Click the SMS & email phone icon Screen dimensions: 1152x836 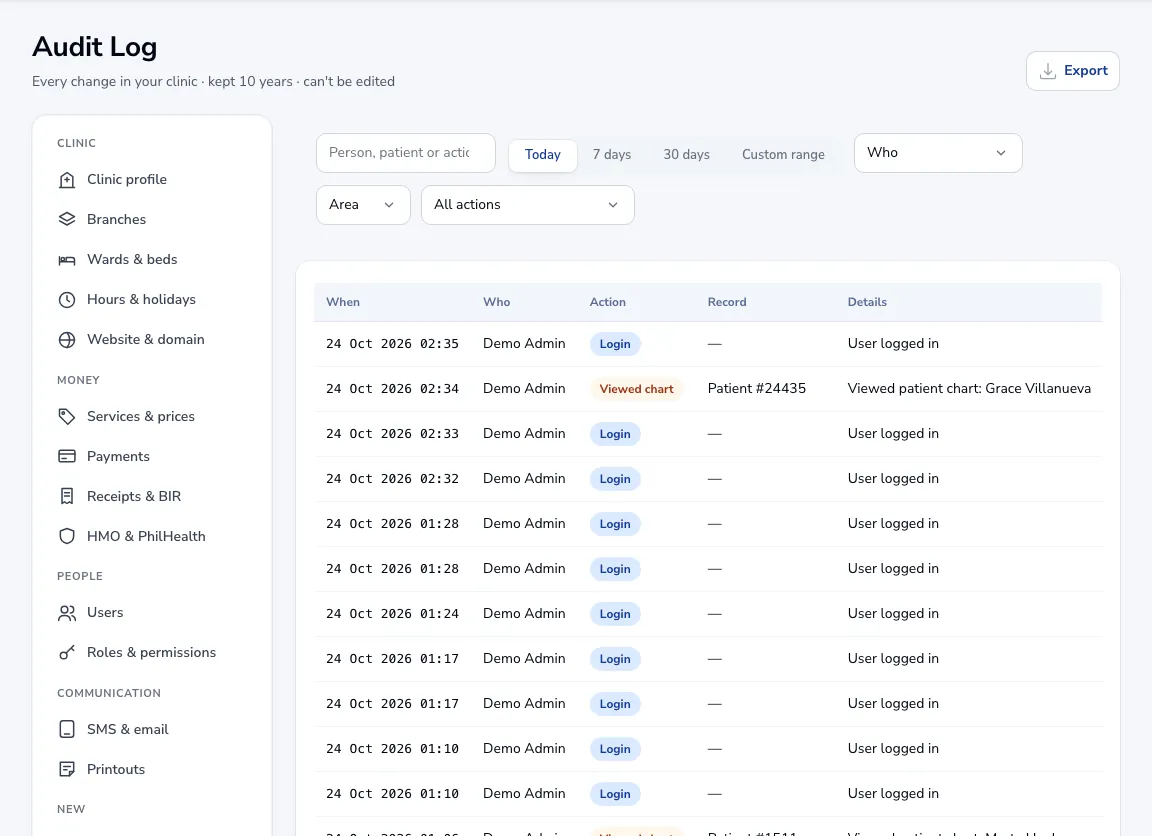pos(67,729)
